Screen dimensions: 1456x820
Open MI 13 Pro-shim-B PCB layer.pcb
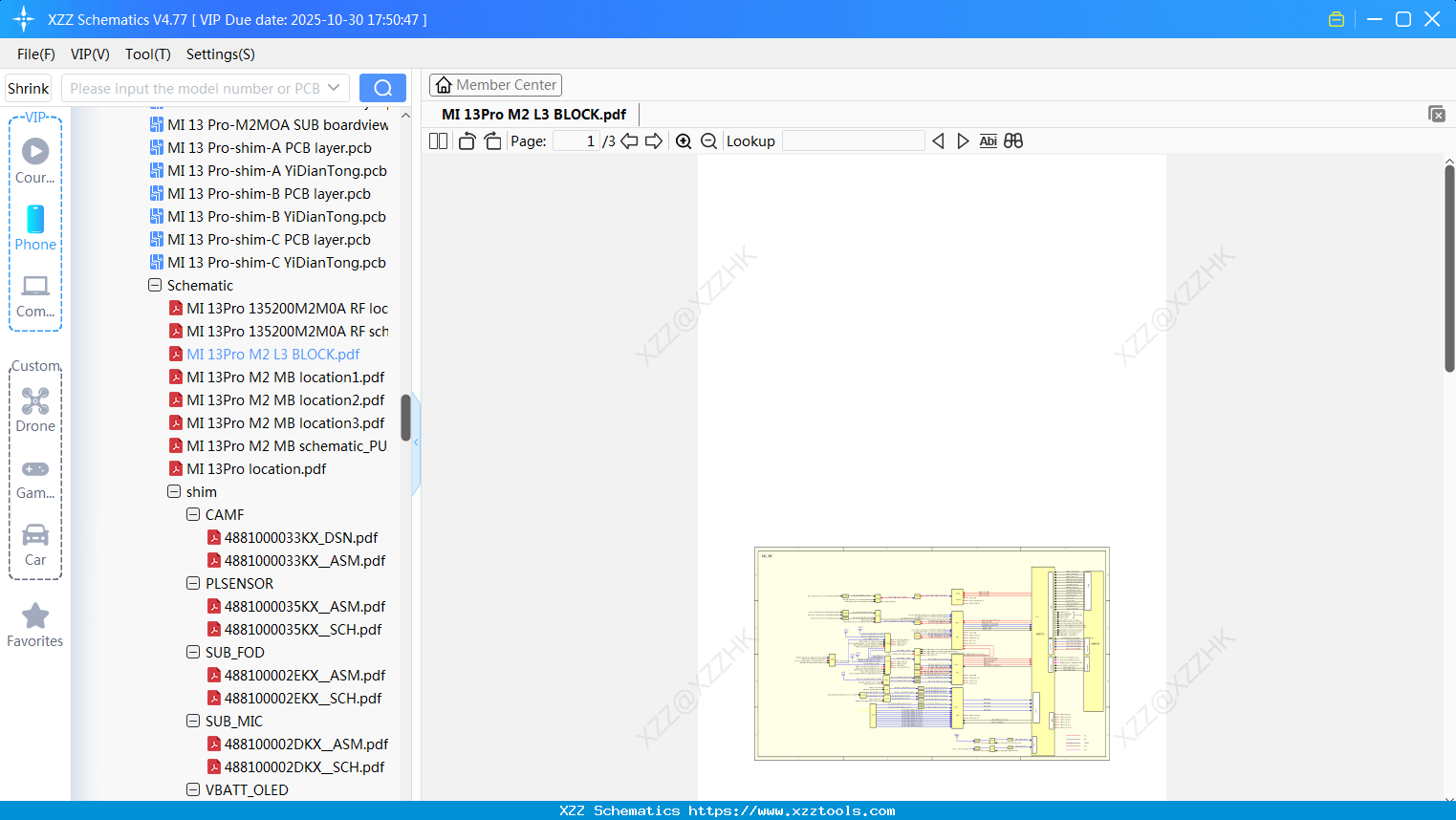coord(260,193)
